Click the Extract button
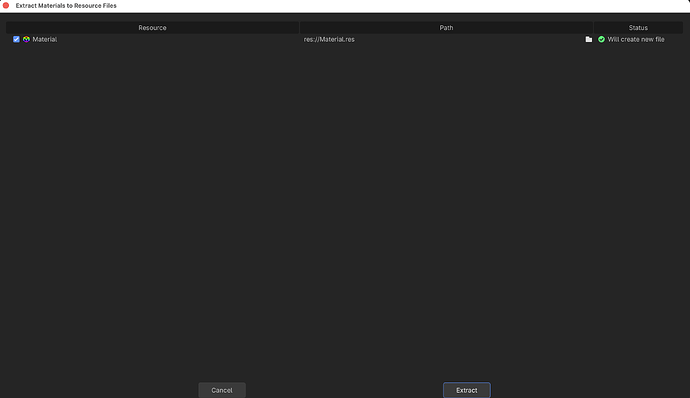The width and height of the screenshot is (690, 398). (466, 390)
